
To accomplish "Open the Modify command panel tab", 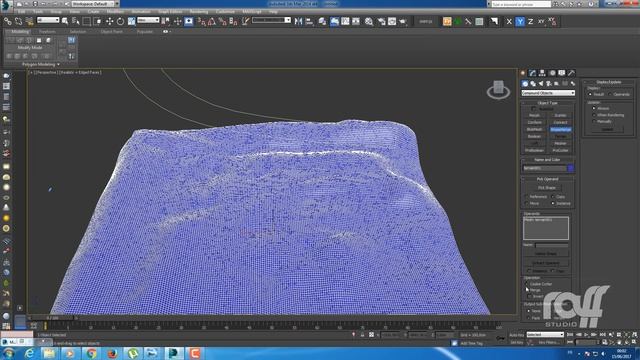I will (533, 73).
